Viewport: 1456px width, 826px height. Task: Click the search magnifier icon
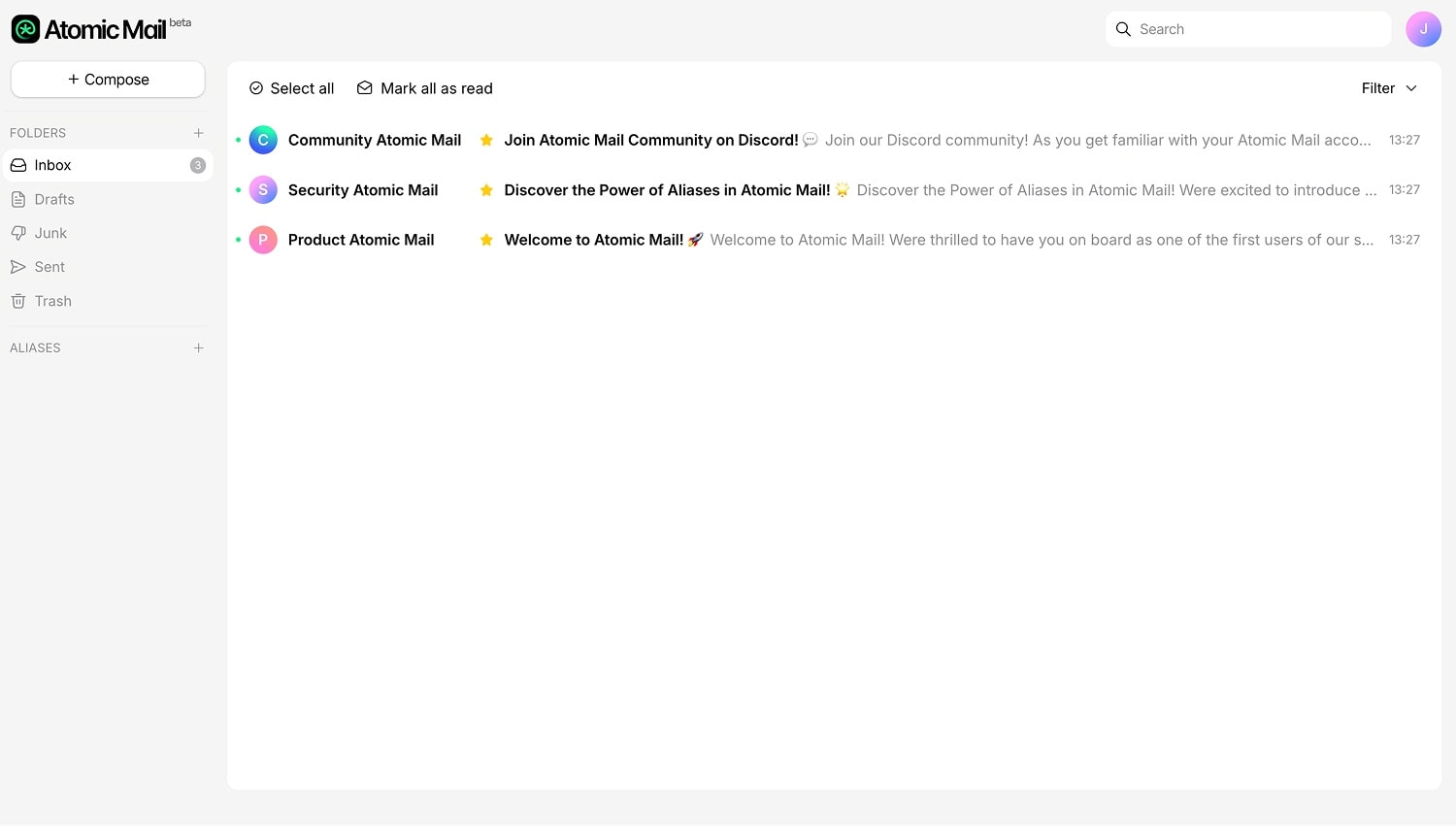(1123, 29)
